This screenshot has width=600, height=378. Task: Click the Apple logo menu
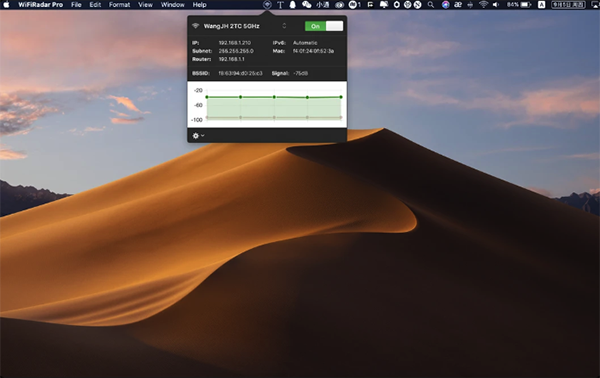[x=6, y=5]
